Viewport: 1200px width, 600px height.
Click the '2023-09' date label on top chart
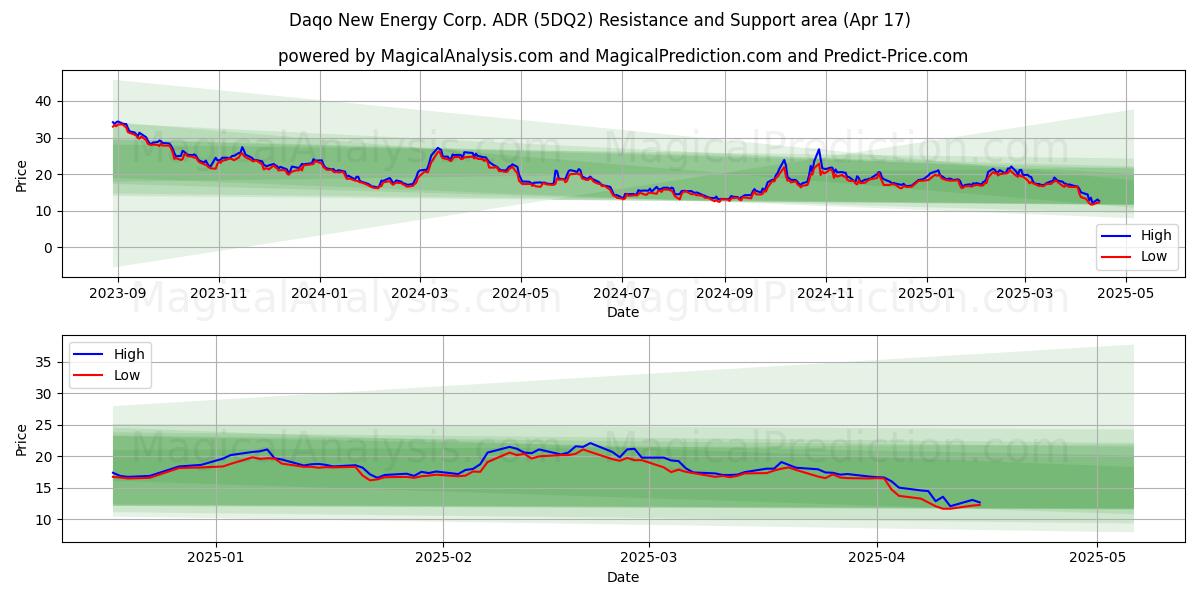click(x=118, y=294)
